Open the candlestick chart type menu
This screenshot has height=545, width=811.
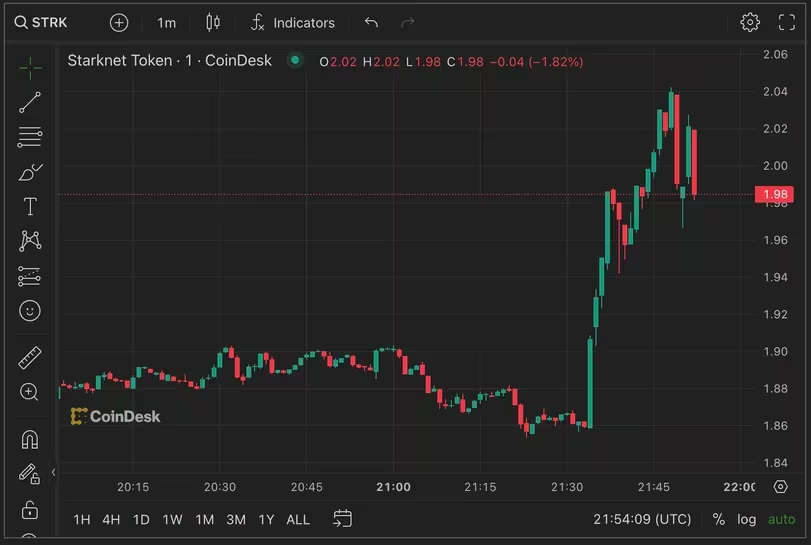(212, 22)
